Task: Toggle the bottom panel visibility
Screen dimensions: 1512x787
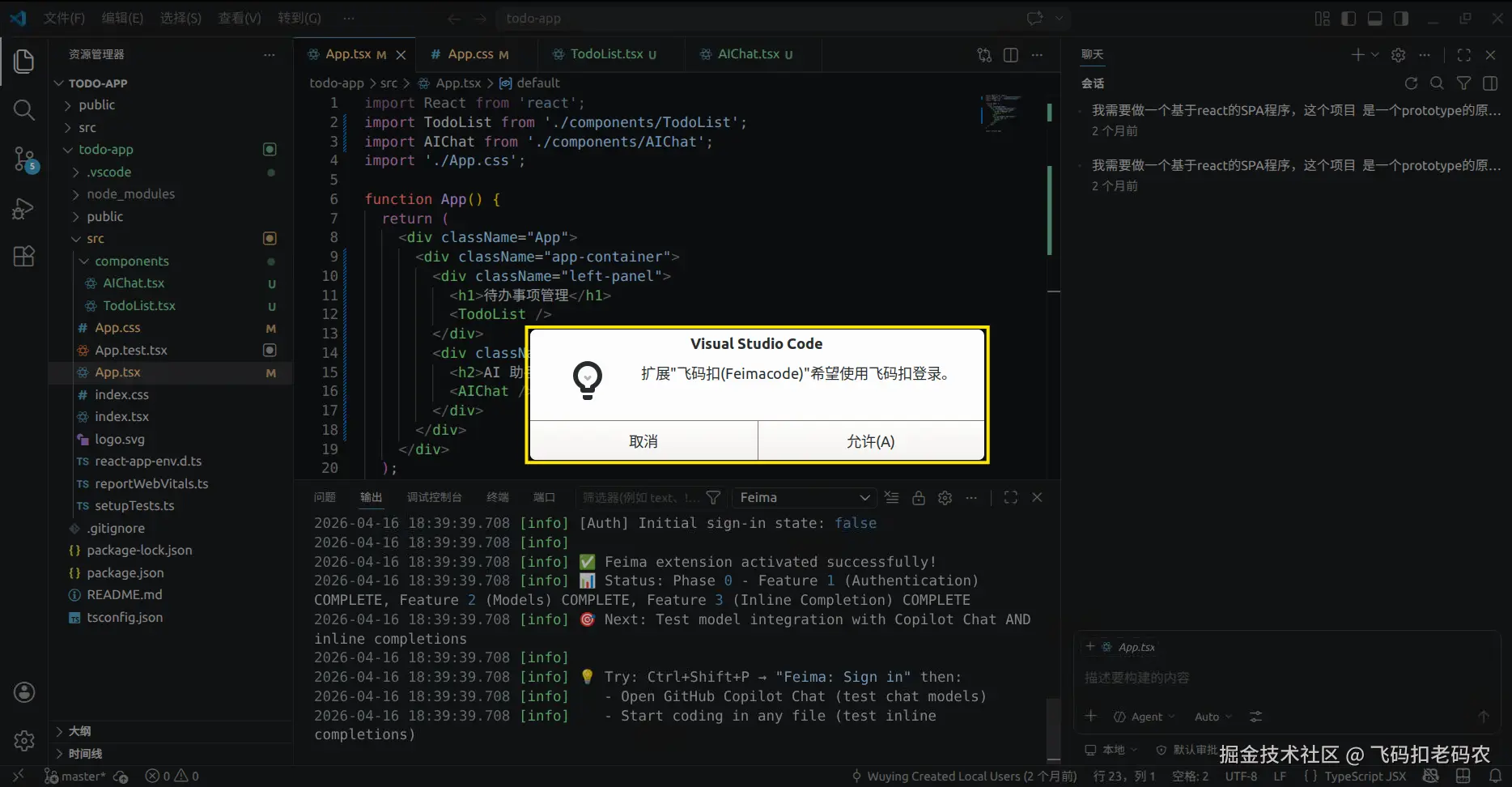Action: pyautogui.click(x=1375, y=19)
